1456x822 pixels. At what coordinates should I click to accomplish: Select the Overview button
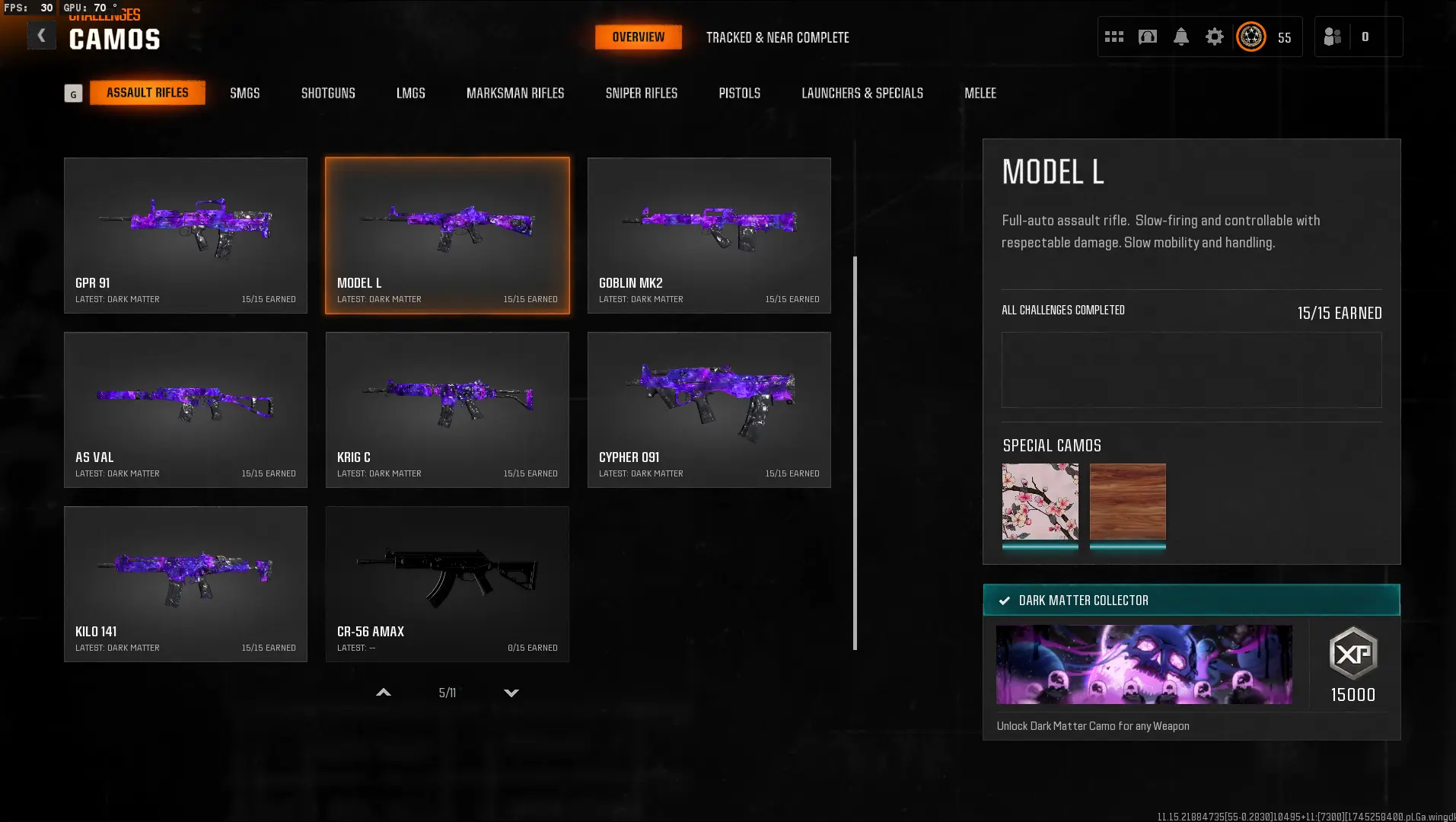(639, 37)
